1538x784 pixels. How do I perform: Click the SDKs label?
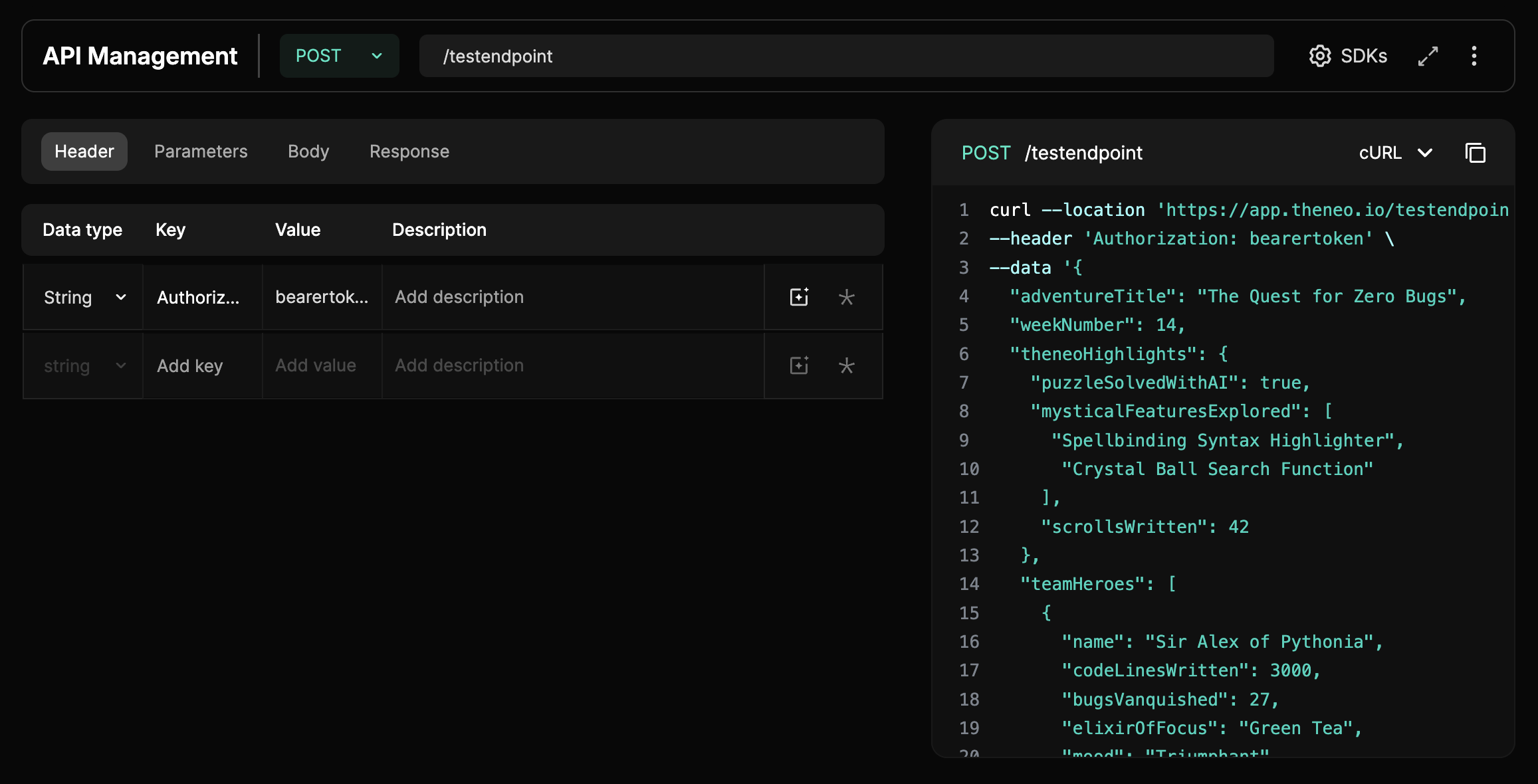point(1364,56)
